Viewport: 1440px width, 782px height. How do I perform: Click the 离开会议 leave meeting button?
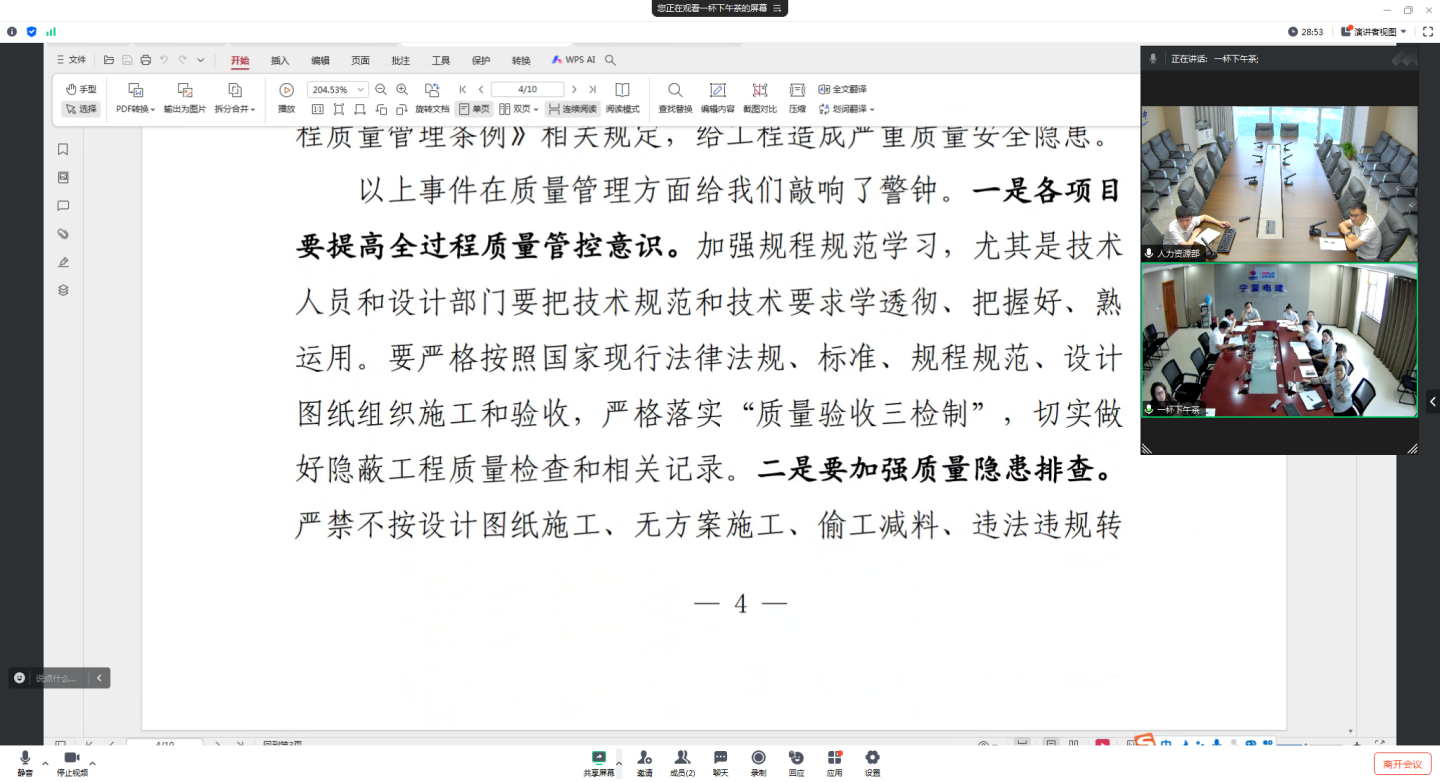1402,764
